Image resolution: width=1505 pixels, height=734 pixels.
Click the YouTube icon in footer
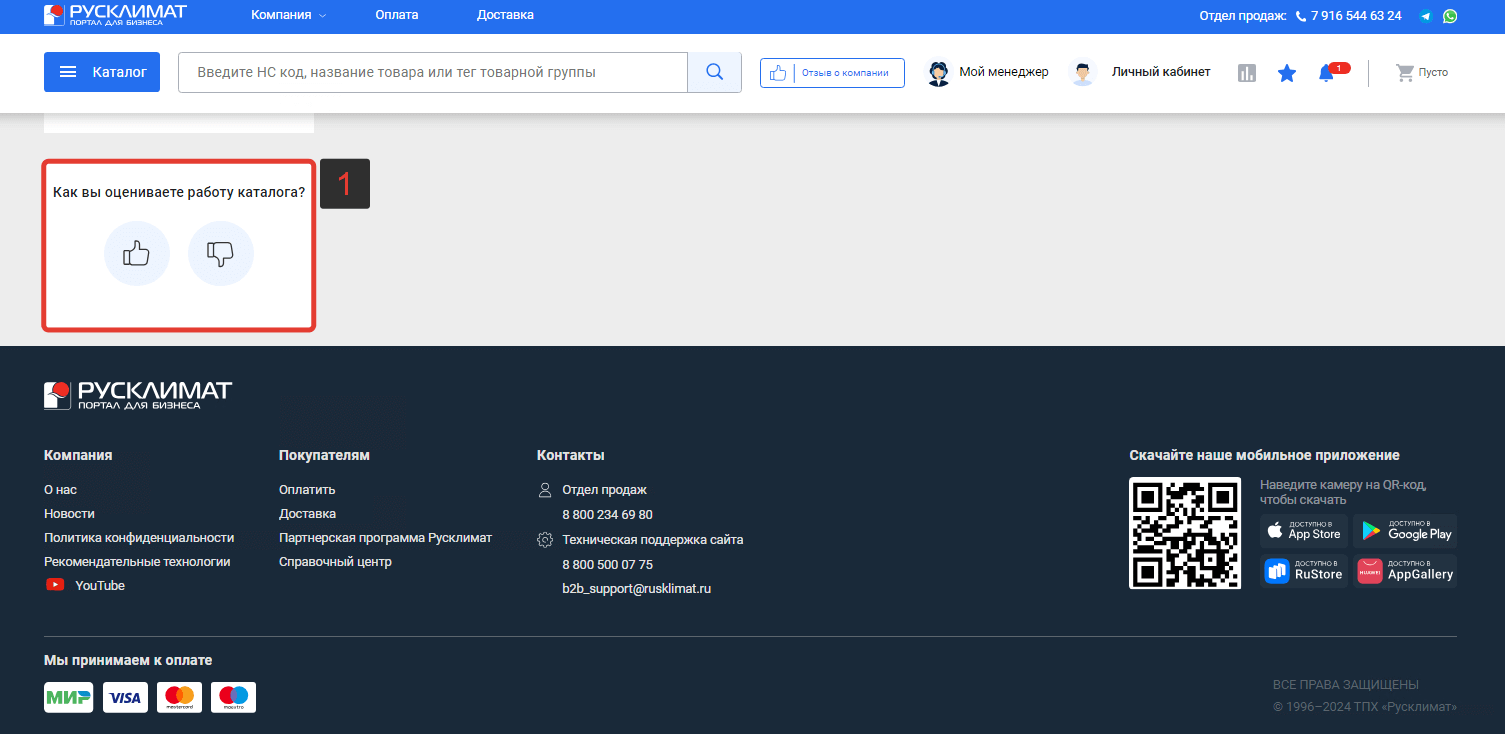coord(55,585)
